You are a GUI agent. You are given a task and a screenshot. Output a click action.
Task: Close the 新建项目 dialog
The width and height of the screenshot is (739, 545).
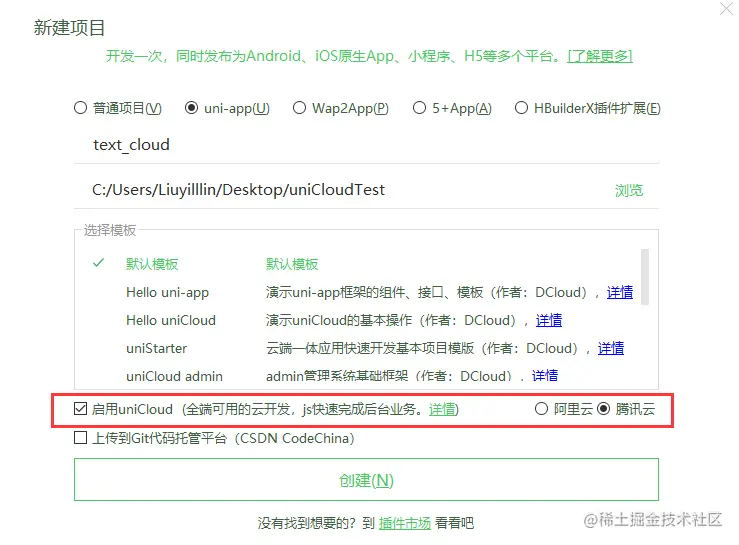tap(726, 8)
